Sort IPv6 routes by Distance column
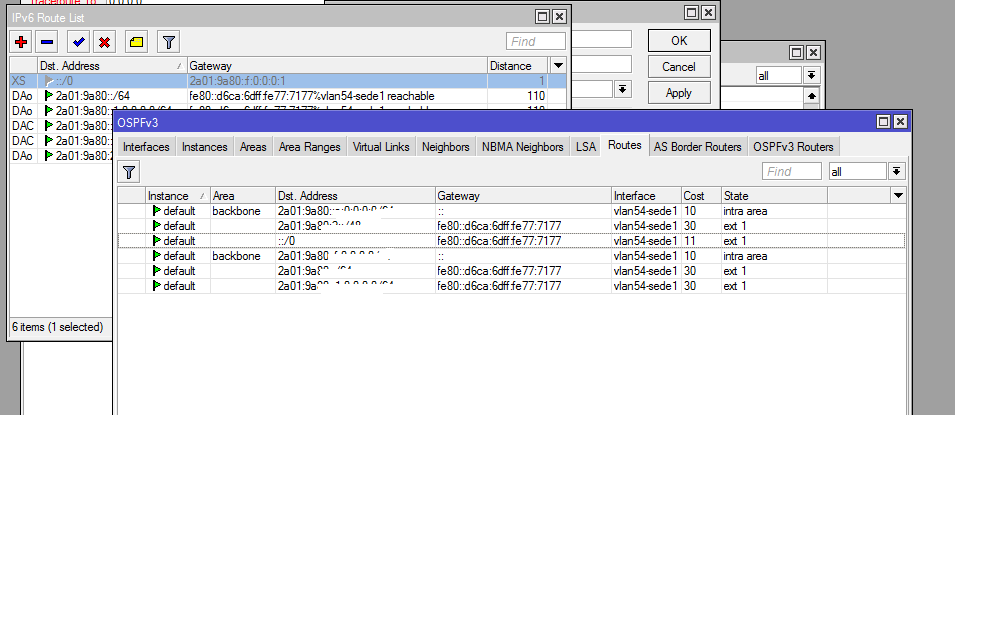This screenshot has width=1008, height=630. pyautogui.click(x=518, y=66)
